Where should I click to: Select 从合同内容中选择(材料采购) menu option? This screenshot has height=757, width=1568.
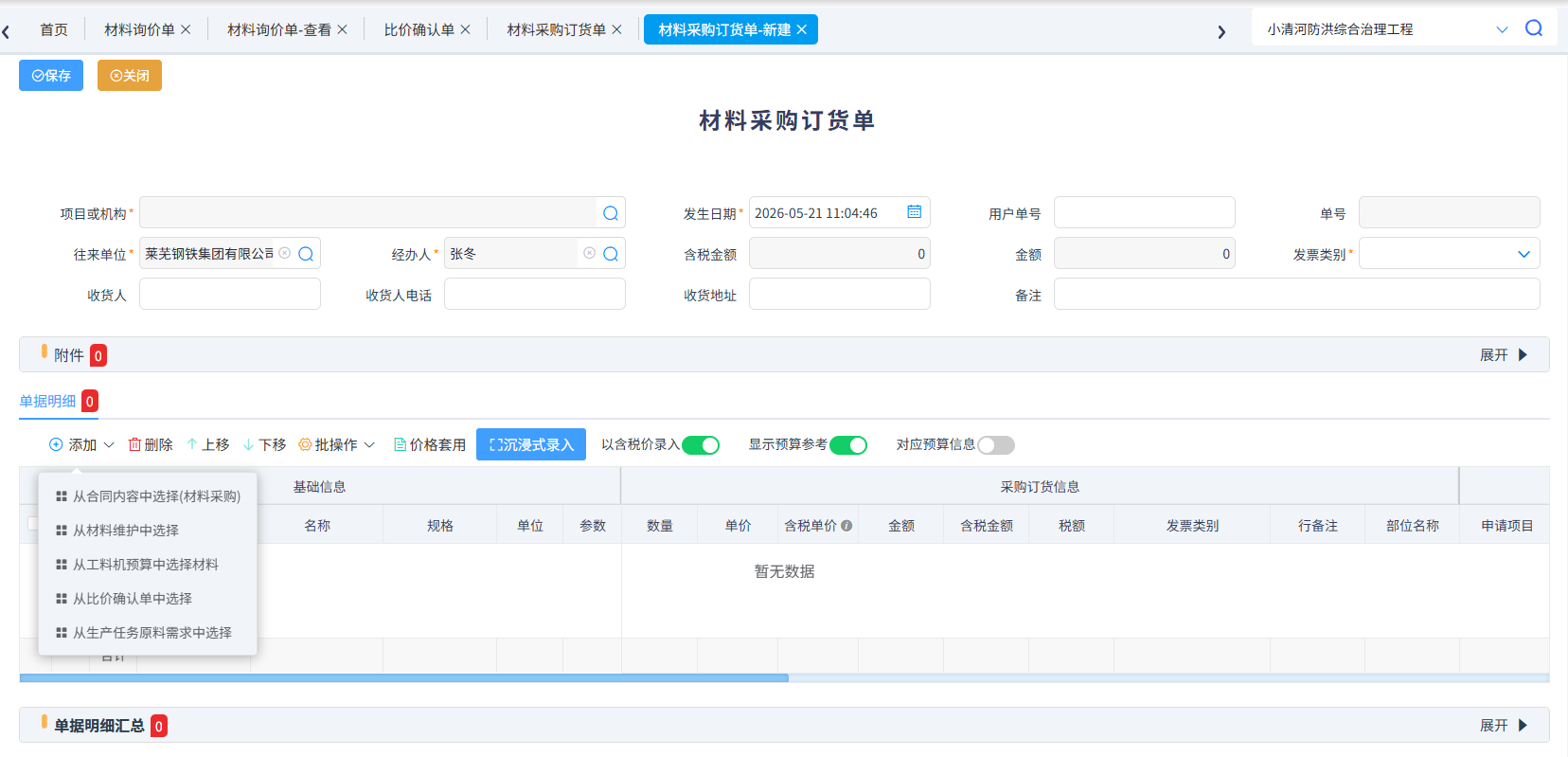click(148, 496)
